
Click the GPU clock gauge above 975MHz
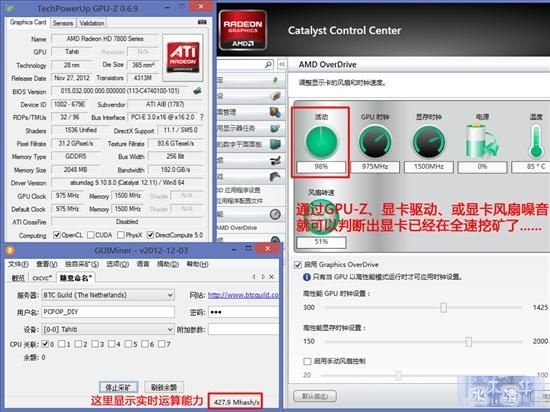pos(375,142)
